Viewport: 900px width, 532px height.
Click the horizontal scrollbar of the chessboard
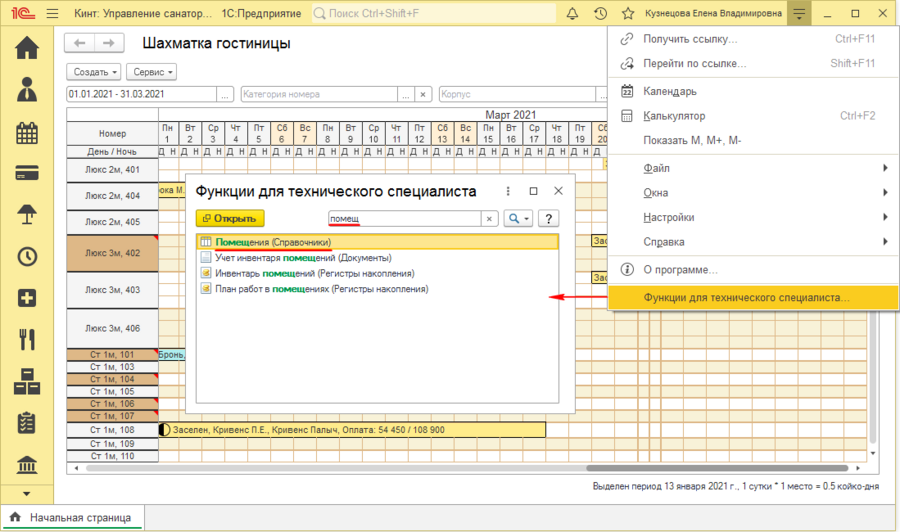point(717,468)
